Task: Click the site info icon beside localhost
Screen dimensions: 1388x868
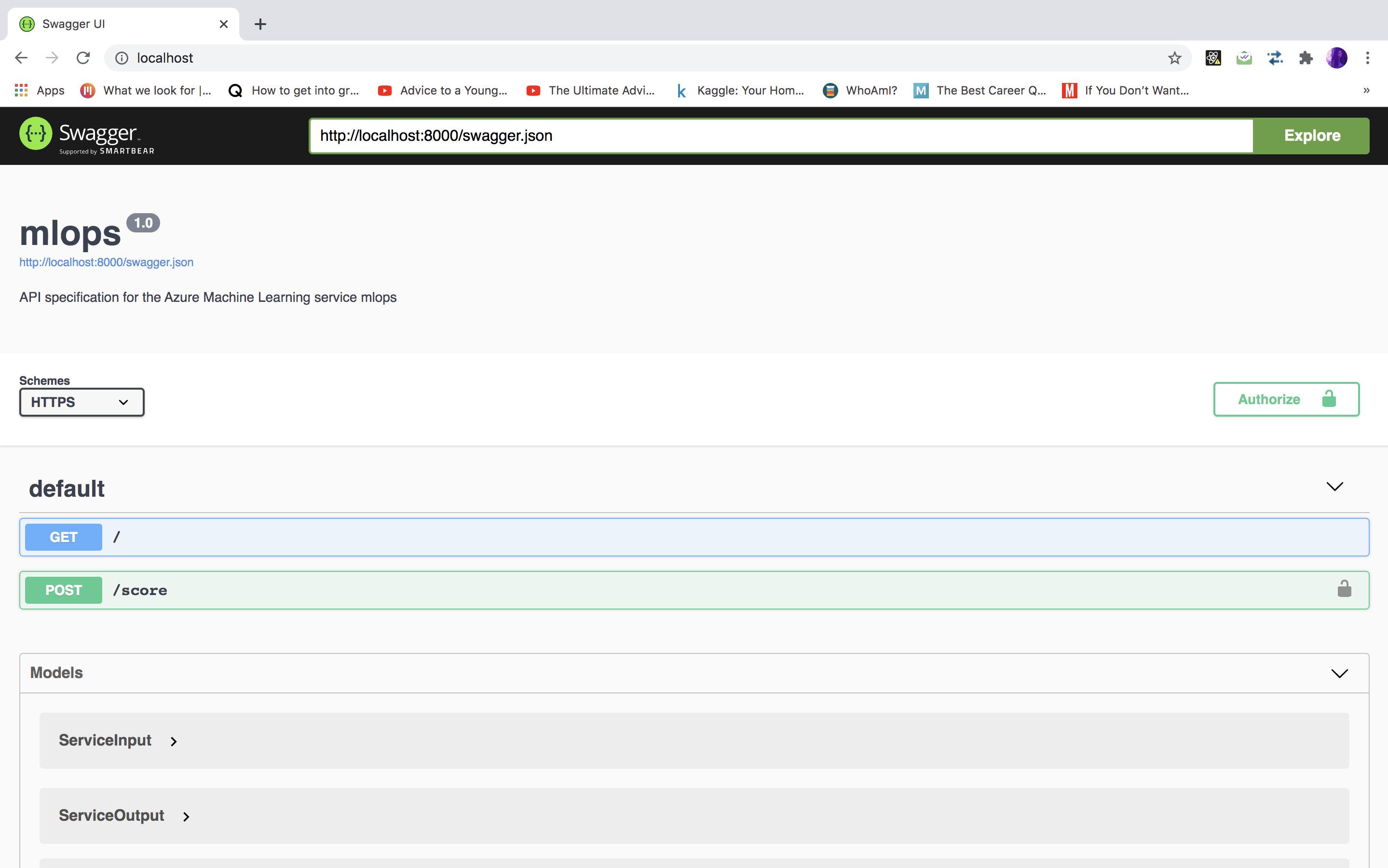Action: 122,58
